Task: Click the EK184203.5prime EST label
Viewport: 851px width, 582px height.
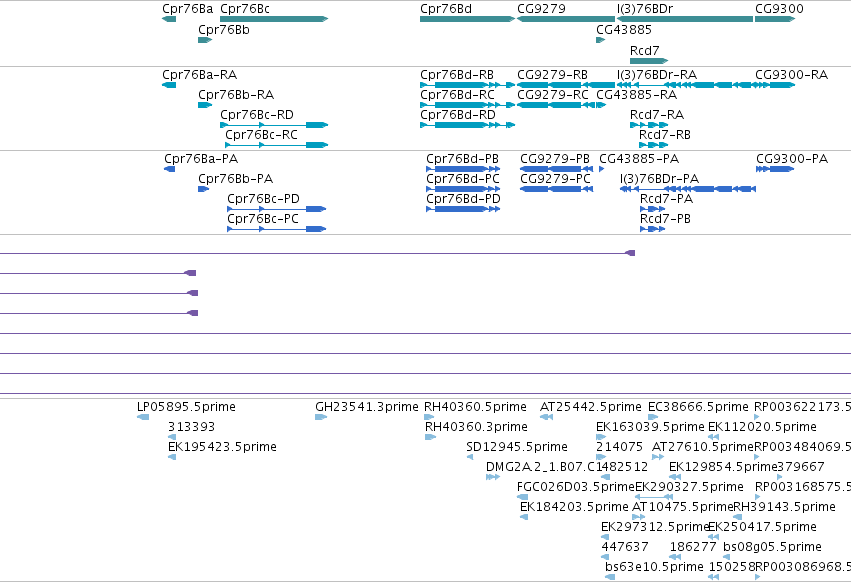Action: [574, 507]
